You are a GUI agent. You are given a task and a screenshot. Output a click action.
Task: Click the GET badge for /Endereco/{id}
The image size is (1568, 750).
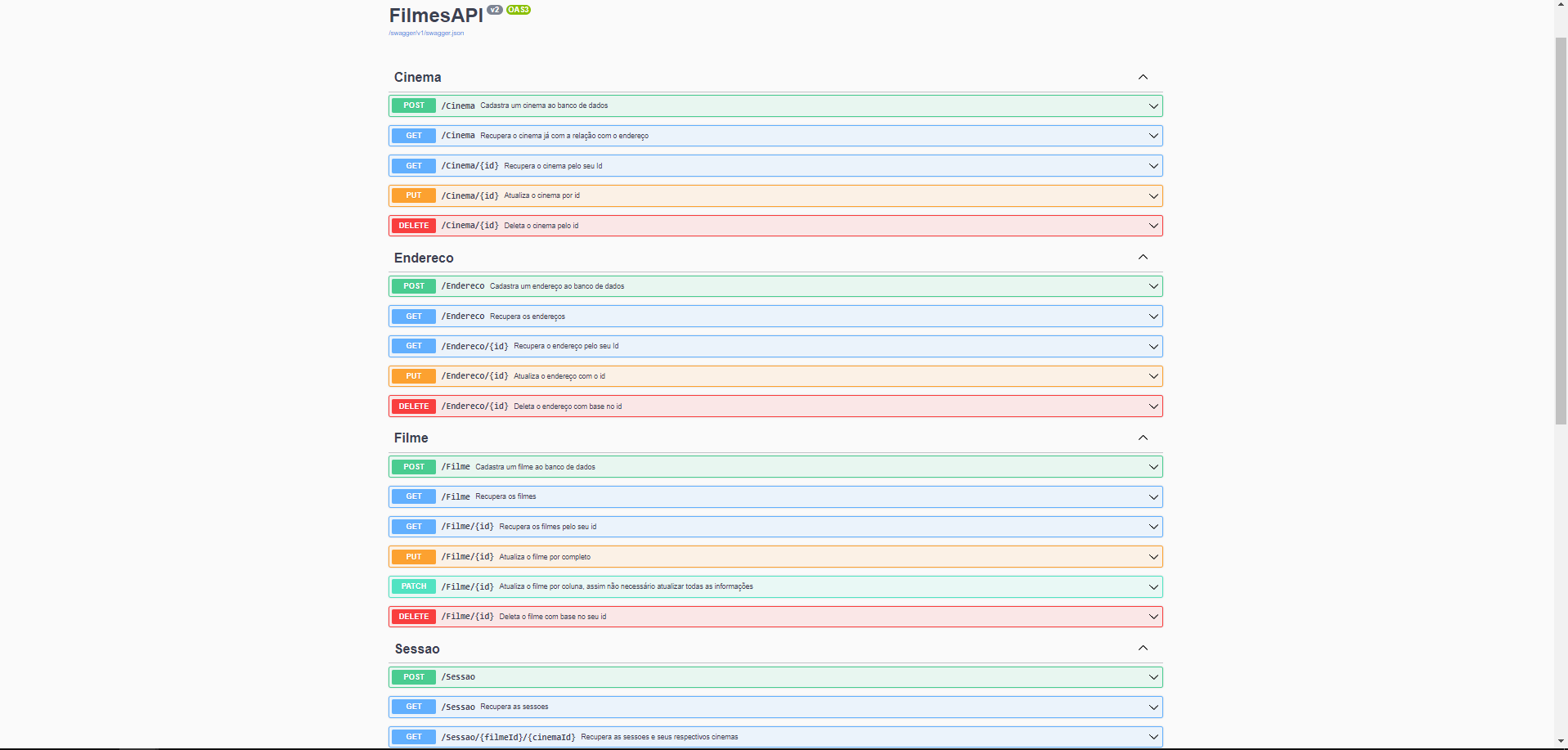tap(414, 346)
